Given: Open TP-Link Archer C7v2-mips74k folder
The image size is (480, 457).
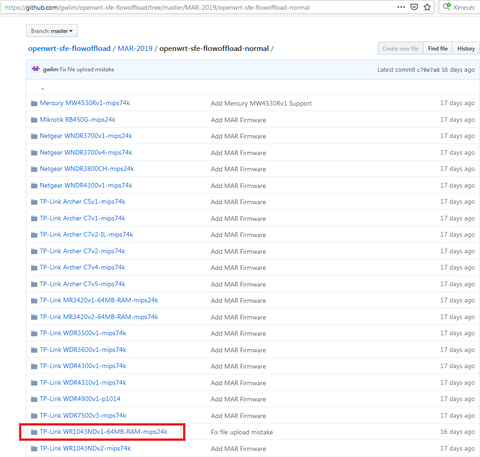Looking at the screenshot, I should click(x=82, y=251).
